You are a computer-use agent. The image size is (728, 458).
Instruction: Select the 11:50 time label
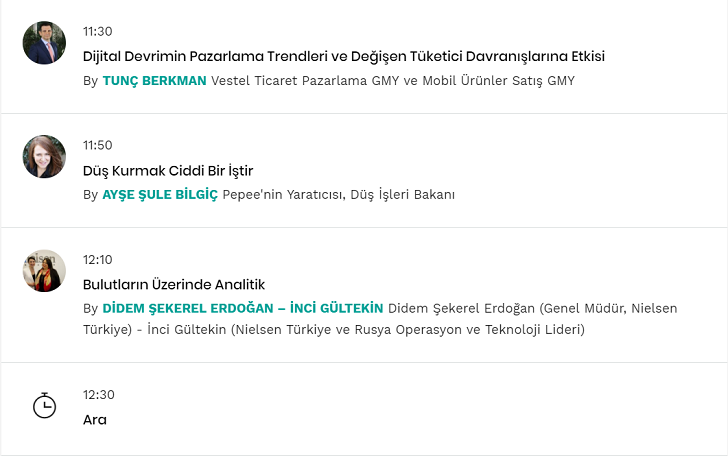point(98,145)
